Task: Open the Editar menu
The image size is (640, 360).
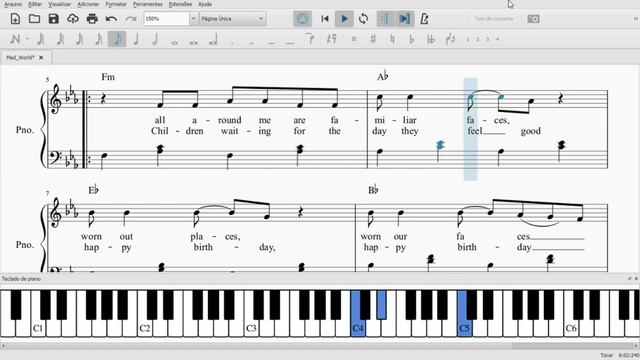Action: pos(35,4)
